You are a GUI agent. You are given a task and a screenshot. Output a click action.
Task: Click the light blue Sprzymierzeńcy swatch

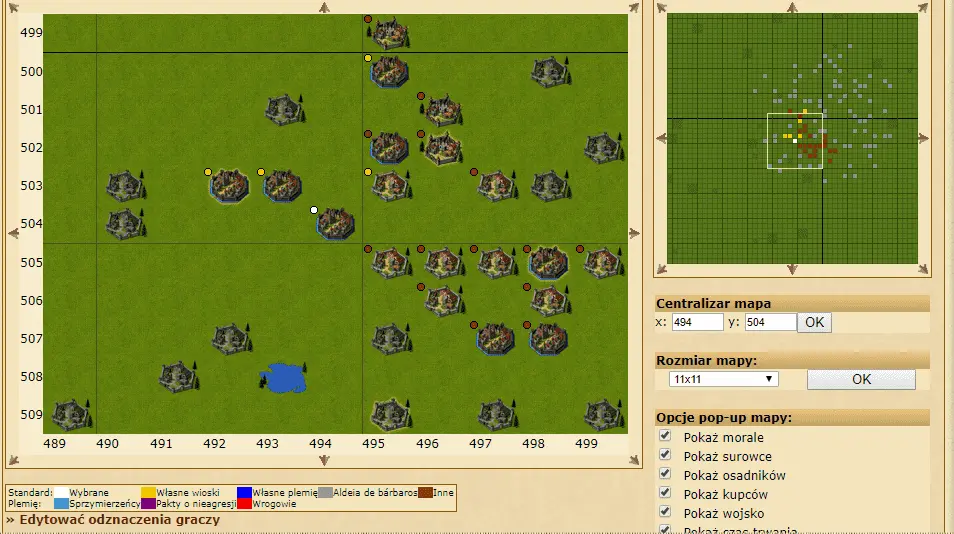(61, 504)
